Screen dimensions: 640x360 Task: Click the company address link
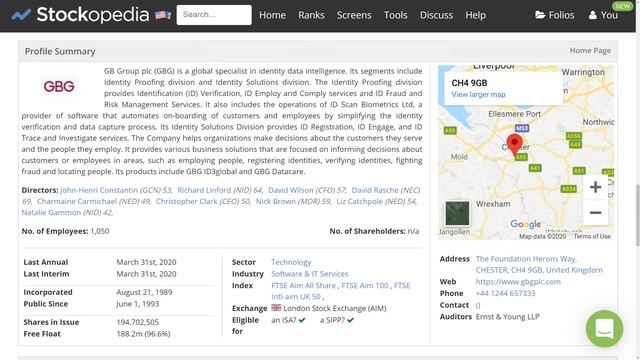tap(539, 264)
